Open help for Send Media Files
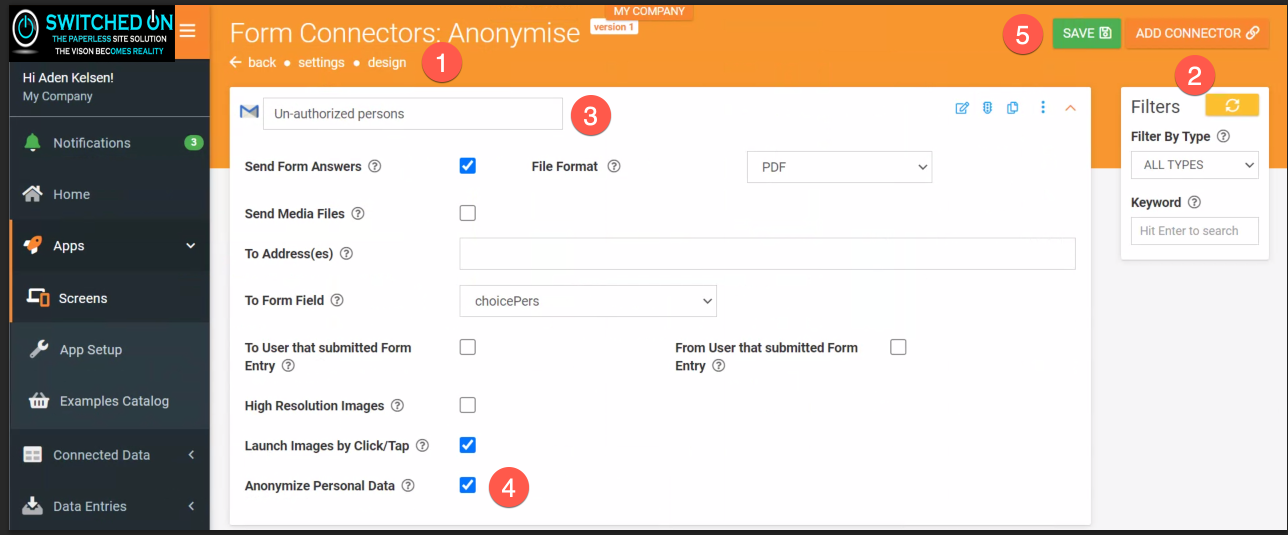Screen dimensions: 1288x535 pyautogui.click(x=358, y=213)
